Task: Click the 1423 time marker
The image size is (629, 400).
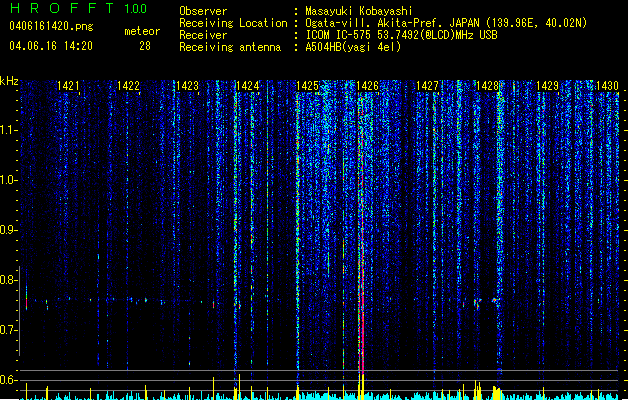Action: point(188,86)
